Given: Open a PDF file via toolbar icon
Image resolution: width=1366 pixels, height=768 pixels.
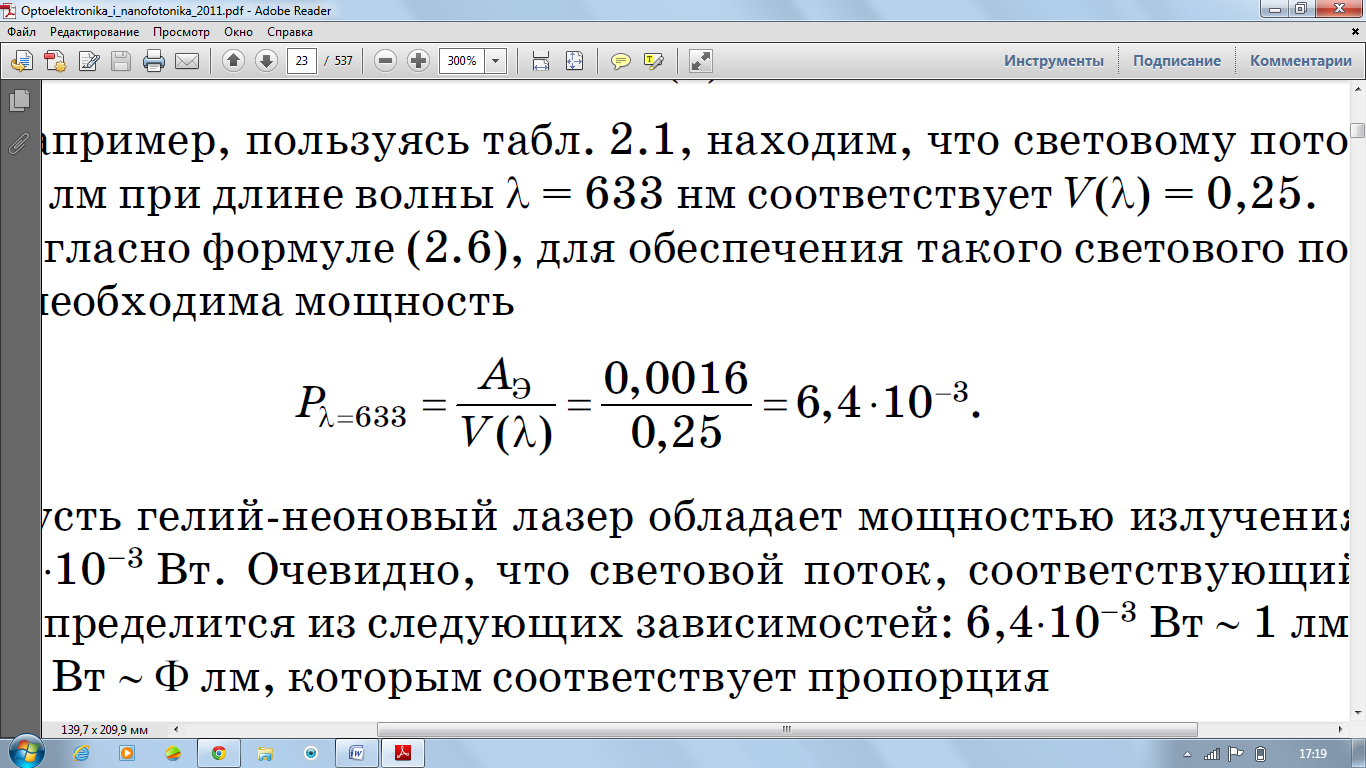Looking at the screenshot, I should [x=21, y=61].
